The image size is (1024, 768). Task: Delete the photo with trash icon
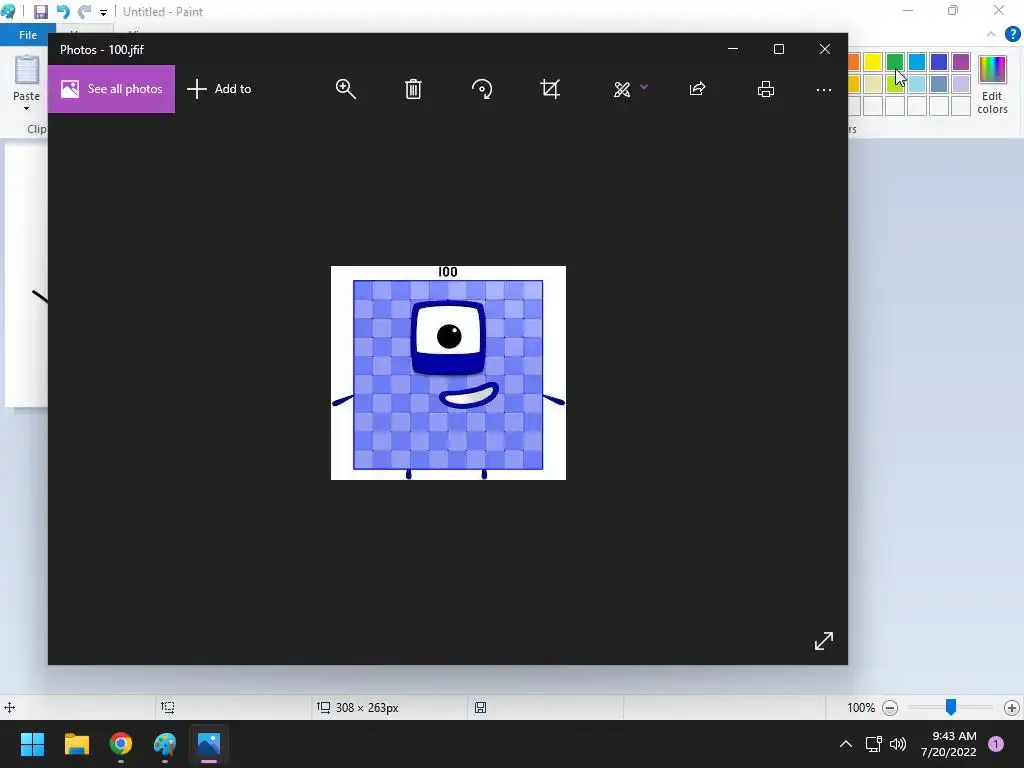pos(413,89)
